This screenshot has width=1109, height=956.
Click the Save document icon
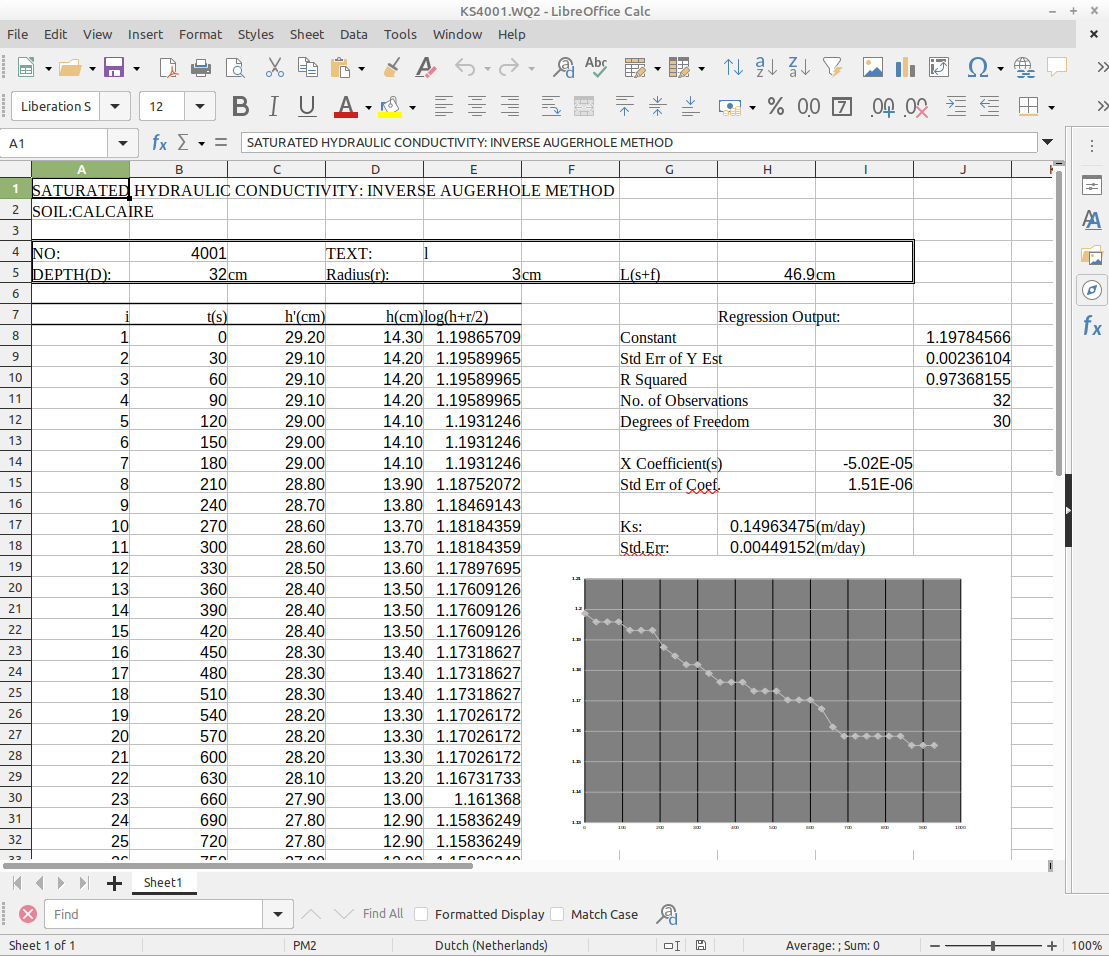114,68
